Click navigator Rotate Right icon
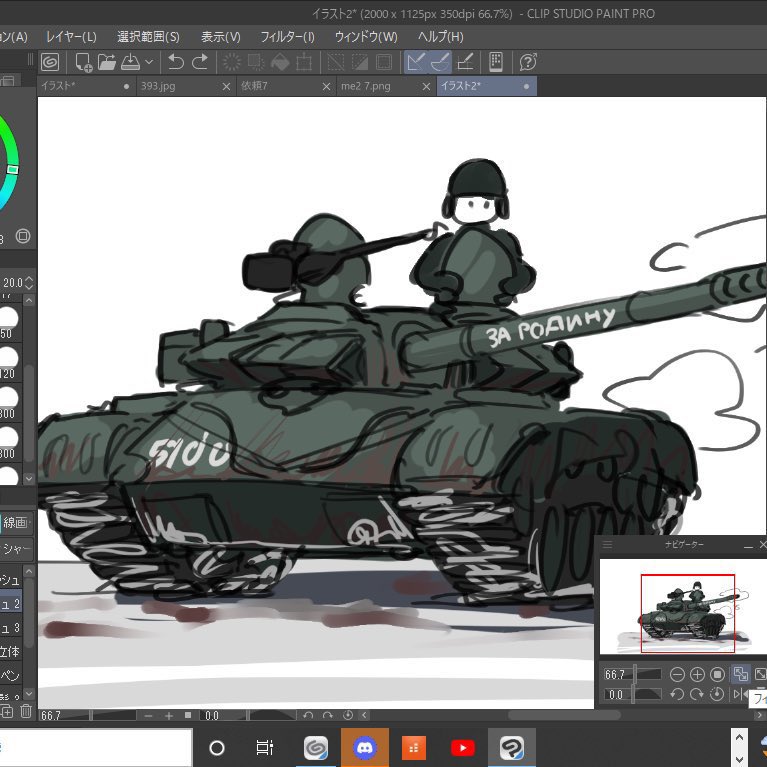Image resolution: width=767 pixels, height=767 pixels. (x=697, y=694)
